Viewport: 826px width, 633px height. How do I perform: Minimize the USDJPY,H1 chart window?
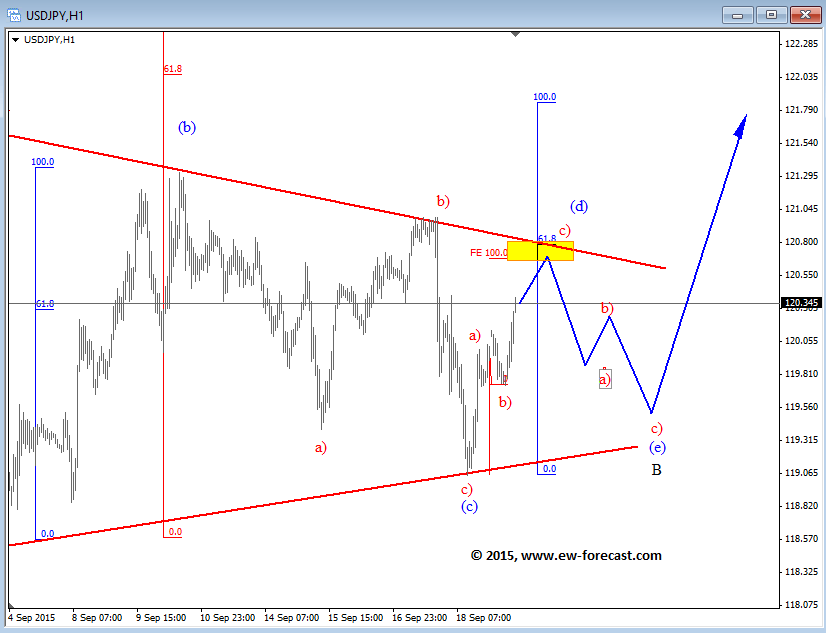click(x=739, y=14)
